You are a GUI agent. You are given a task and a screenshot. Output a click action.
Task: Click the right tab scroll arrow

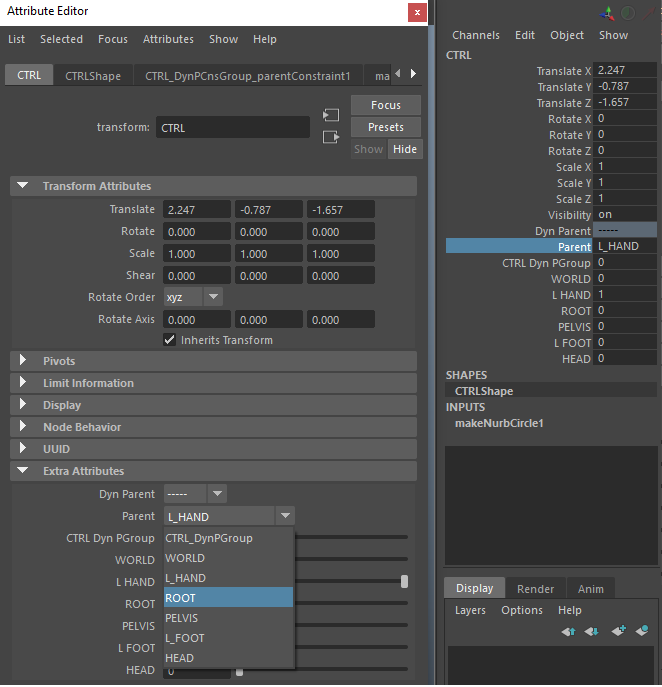[x=413, y=74]
